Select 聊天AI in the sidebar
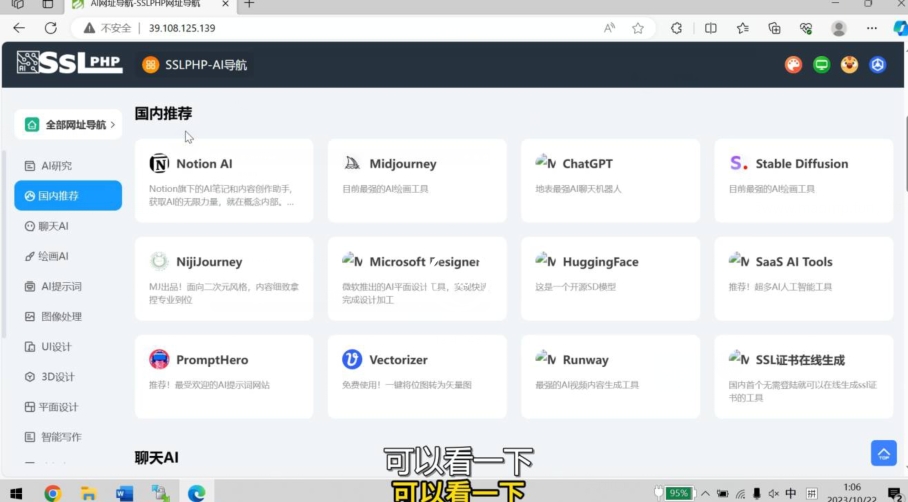The width and height of the screenshot is (908, 502). click(x=54, y=226)
